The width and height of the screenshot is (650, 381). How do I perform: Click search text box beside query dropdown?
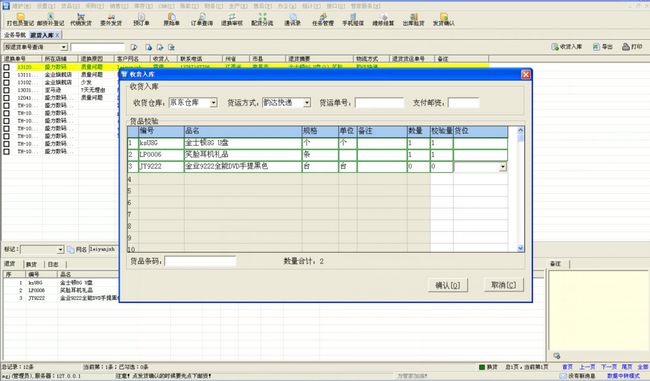97,47
